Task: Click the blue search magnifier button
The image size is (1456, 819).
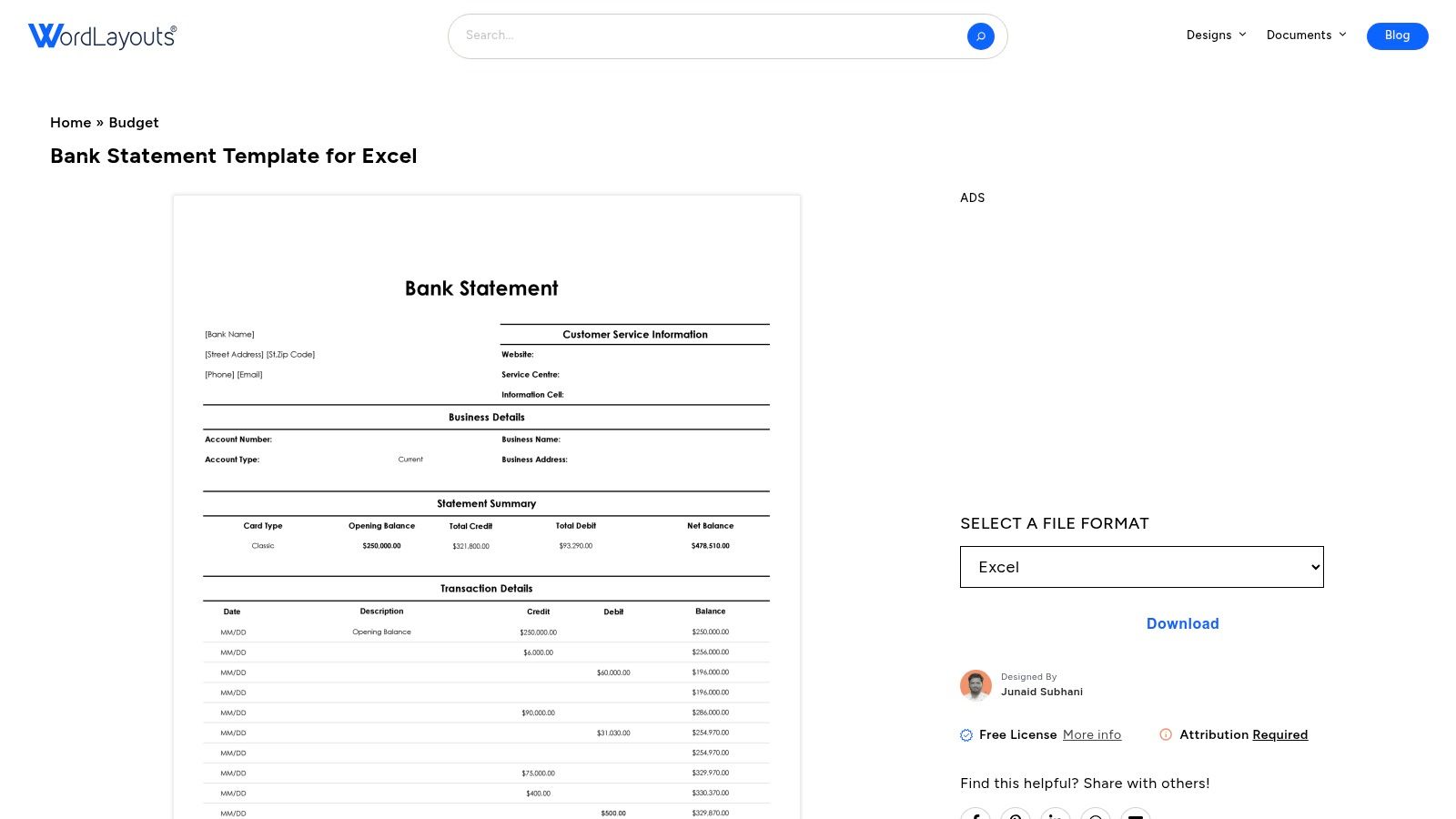Action: point(980,36)
